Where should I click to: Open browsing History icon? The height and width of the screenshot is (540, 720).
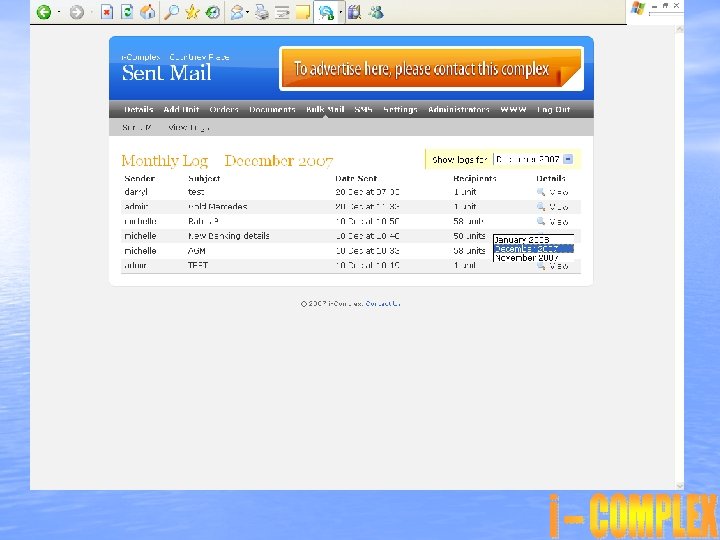(x=213, y=12)
